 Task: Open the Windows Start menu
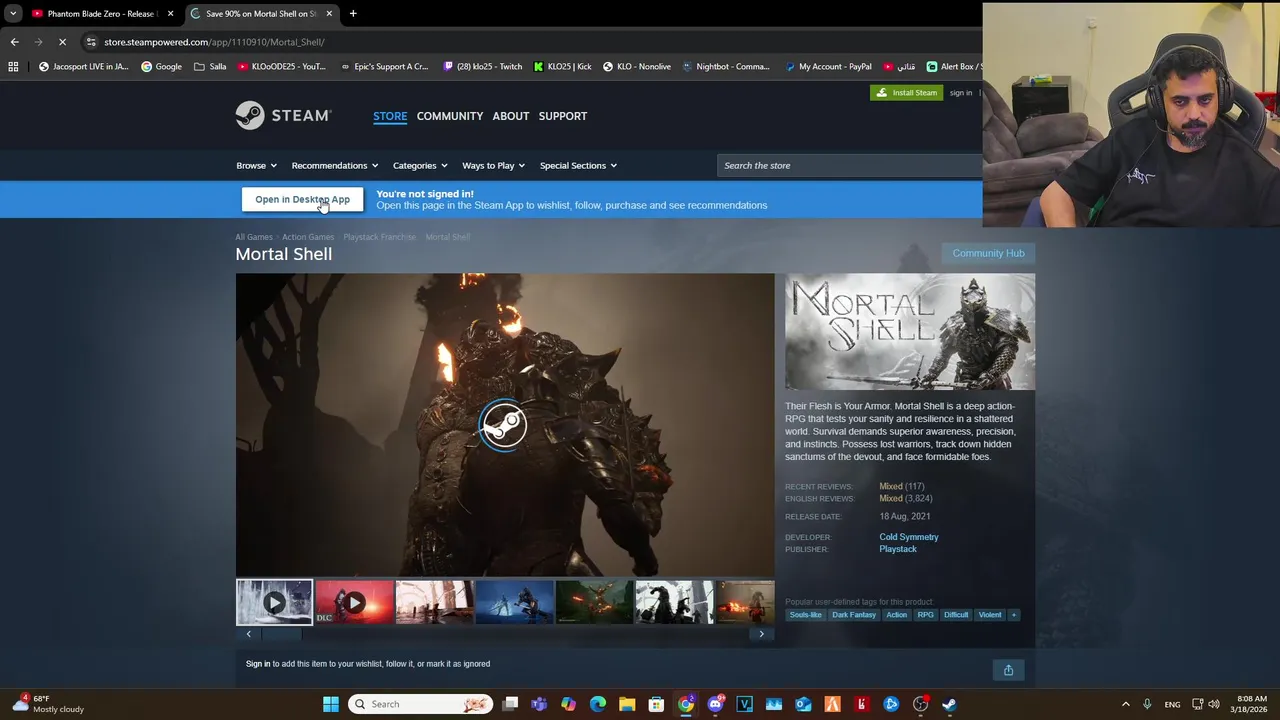tap(331, 704)
